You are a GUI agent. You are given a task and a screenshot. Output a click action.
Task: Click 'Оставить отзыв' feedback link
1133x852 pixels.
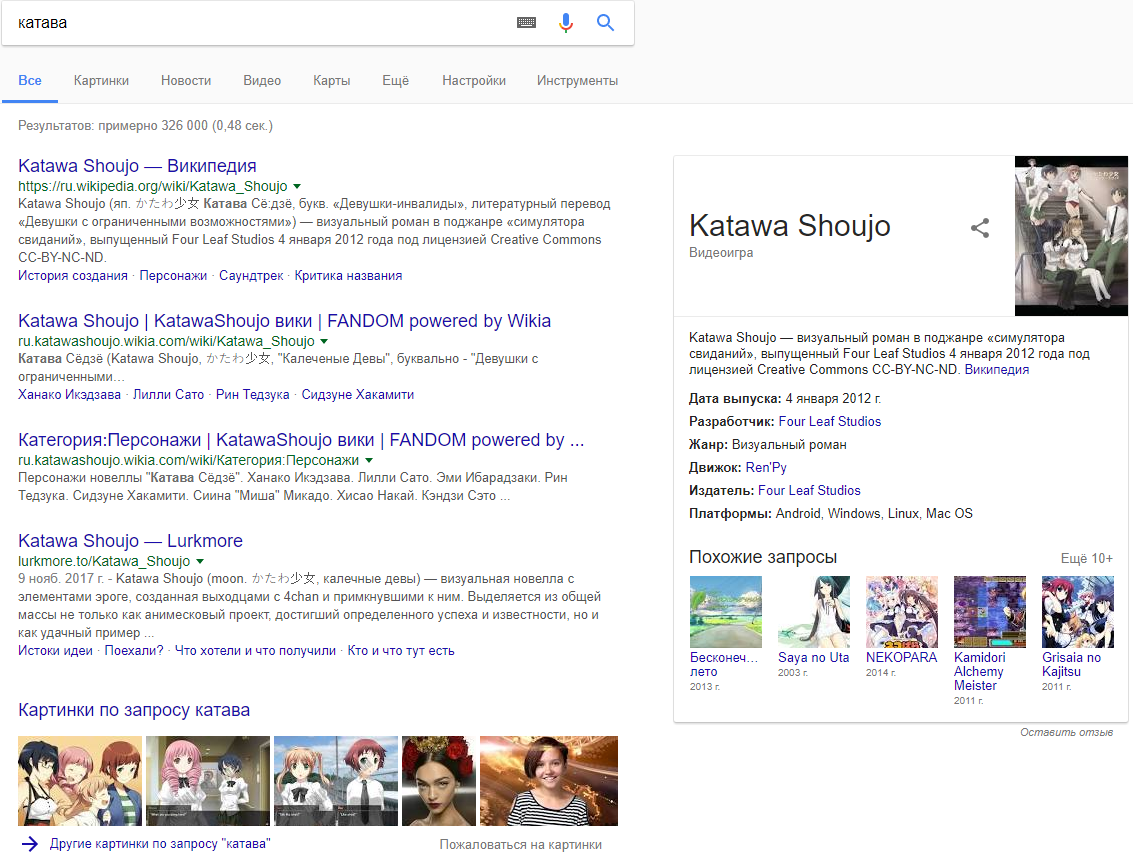point(1066,732)
